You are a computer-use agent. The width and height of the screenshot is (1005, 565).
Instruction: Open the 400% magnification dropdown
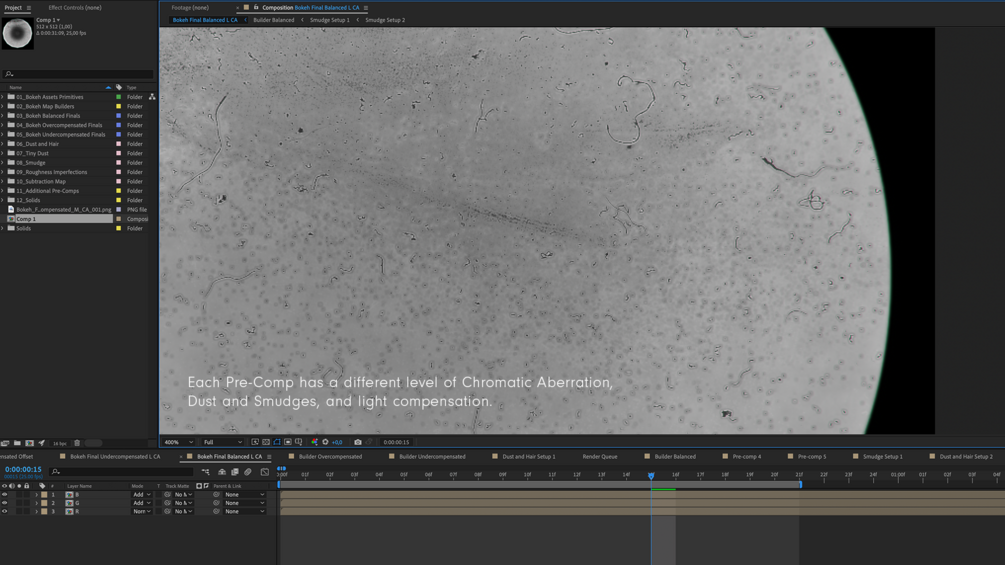[x=178, y=442]
